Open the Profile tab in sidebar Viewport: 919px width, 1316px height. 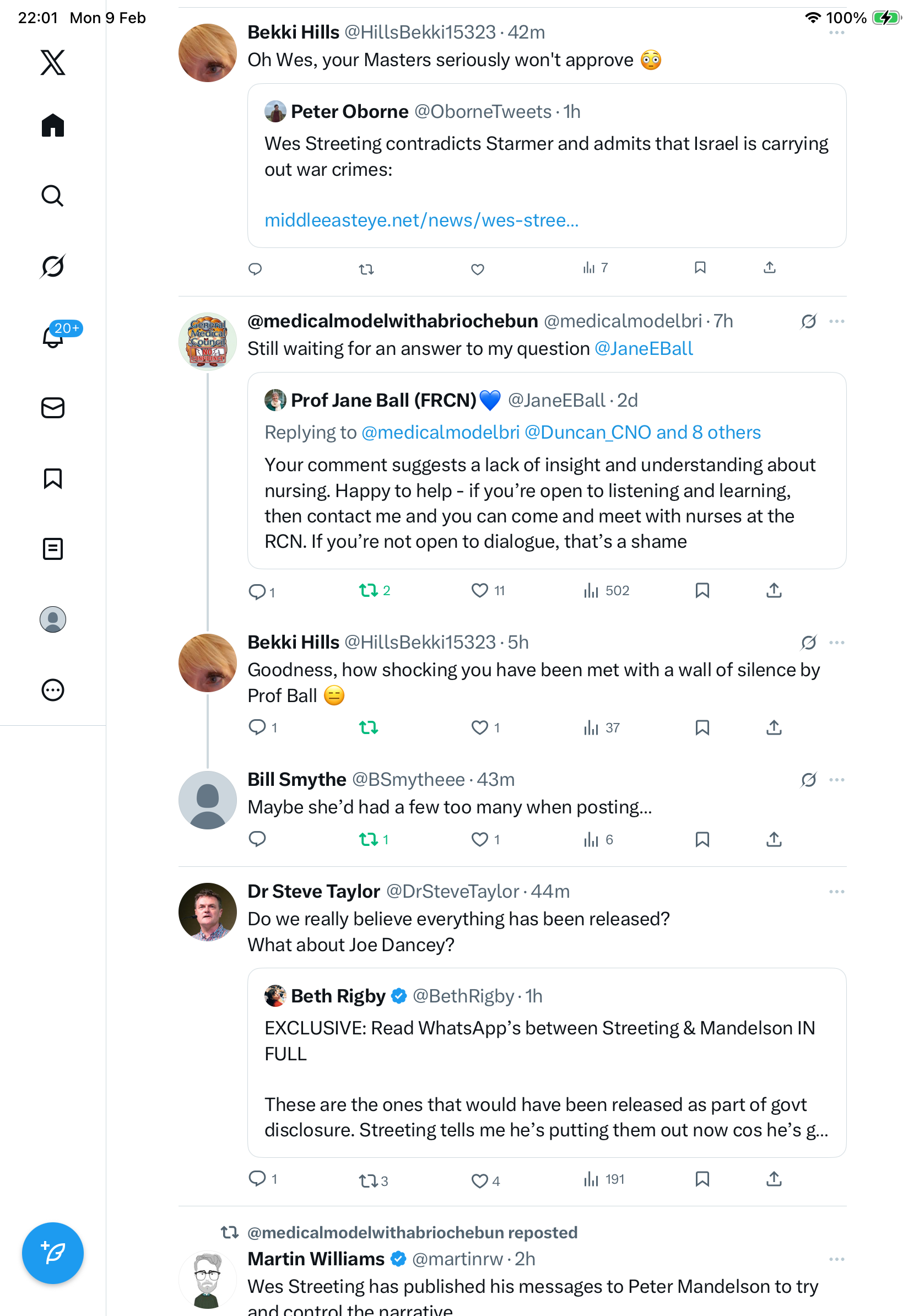point(53,619)
